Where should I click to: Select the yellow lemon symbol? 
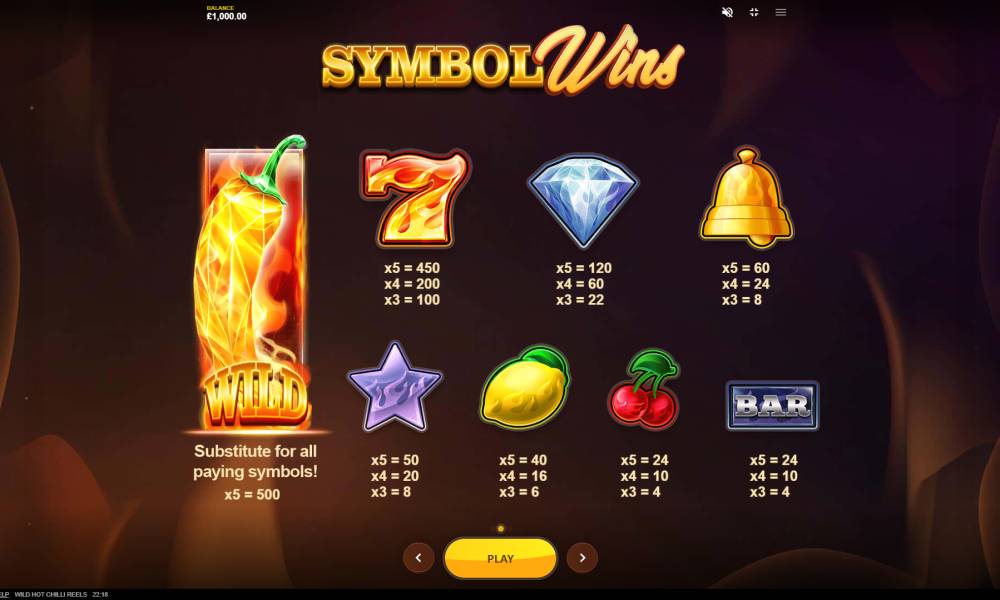pos(525,388)
